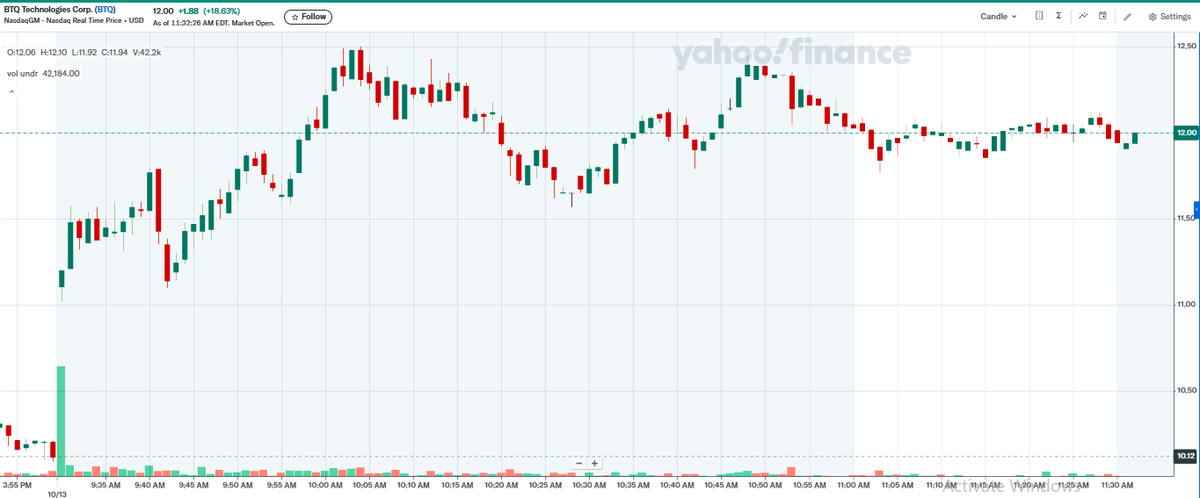1200x498 pixels.
Task: Click the +1.88 price change value
Action: [x=190, y=11]
